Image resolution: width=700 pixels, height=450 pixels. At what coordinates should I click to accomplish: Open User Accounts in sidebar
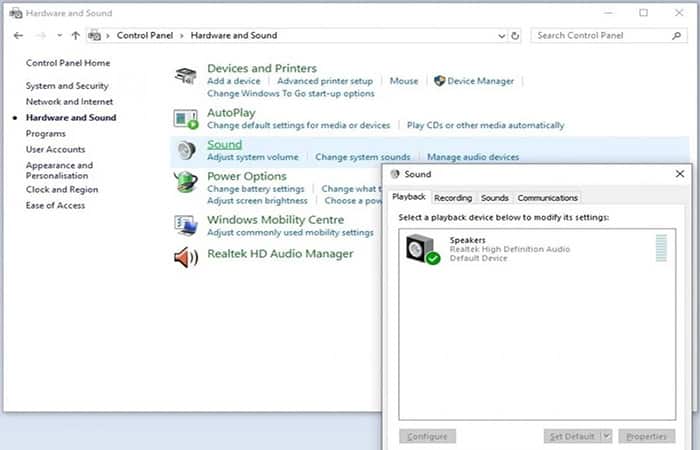[x=55, y=149]
